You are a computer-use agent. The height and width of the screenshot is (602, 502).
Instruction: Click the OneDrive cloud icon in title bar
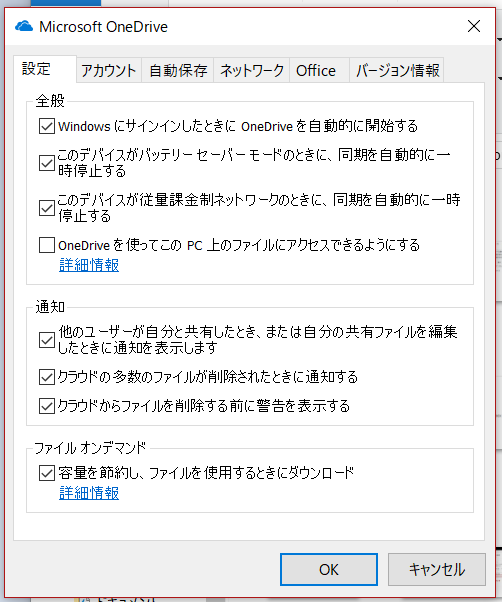point(24,26)
